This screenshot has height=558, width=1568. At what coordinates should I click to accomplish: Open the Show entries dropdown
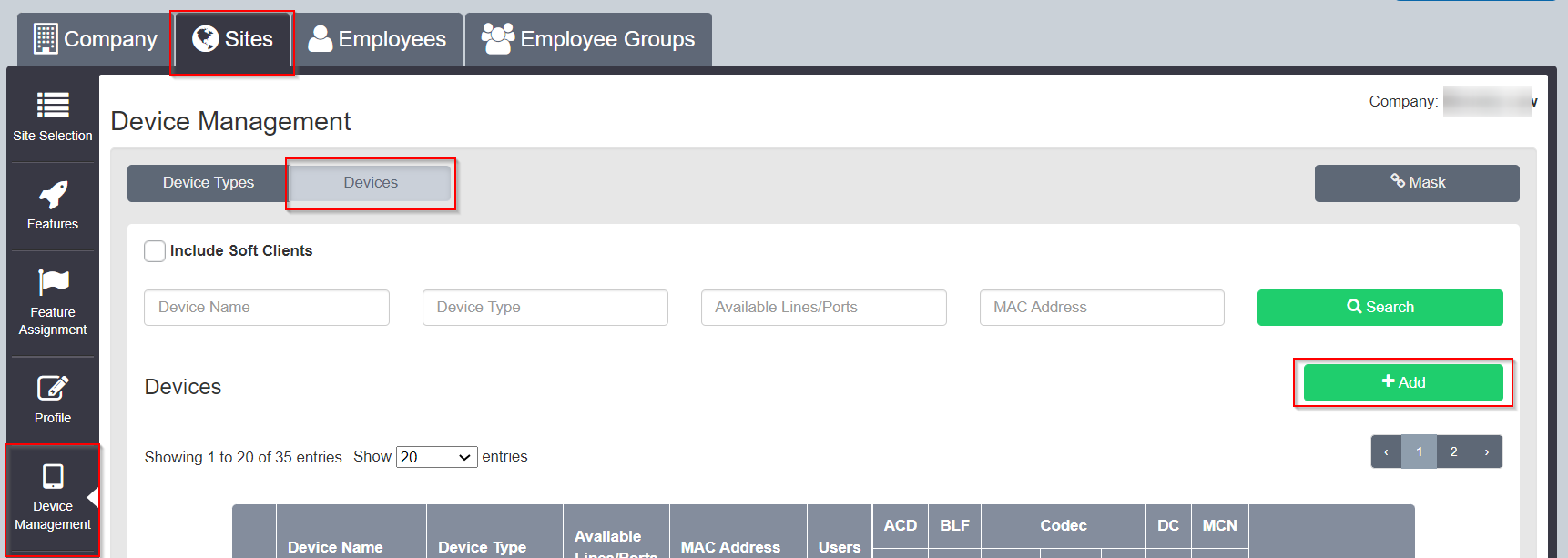pyautogui.click(x=437, y=457)
